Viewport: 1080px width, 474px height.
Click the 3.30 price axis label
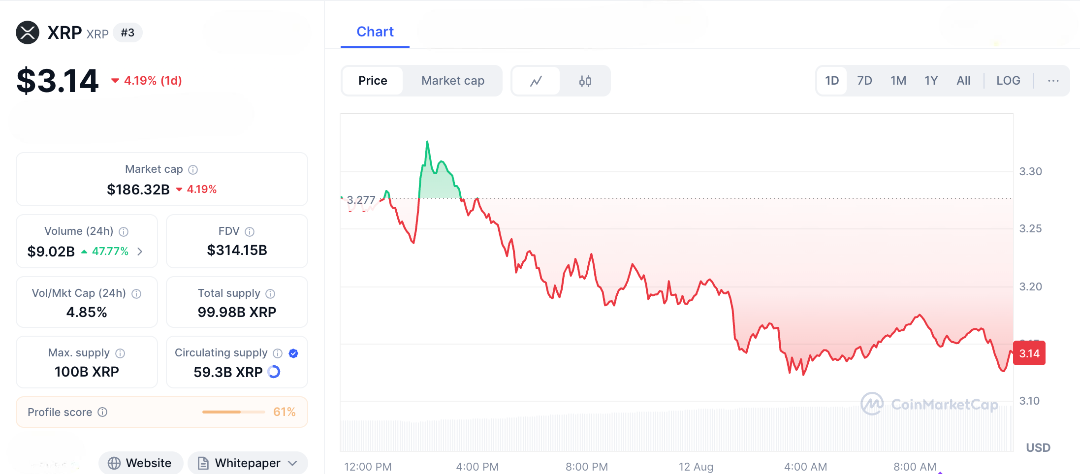pos(1030,171)
